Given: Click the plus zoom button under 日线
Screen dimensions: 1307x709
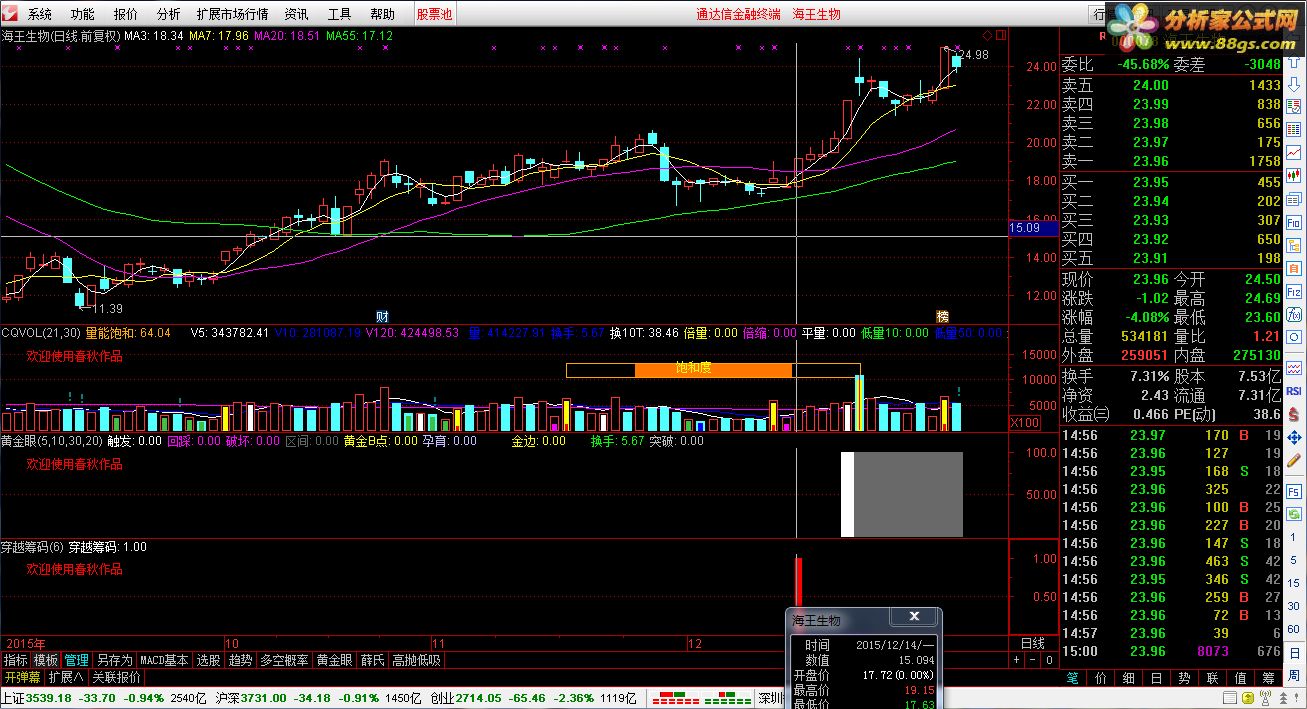Looking at the screenshot, I should [1016, 660].
